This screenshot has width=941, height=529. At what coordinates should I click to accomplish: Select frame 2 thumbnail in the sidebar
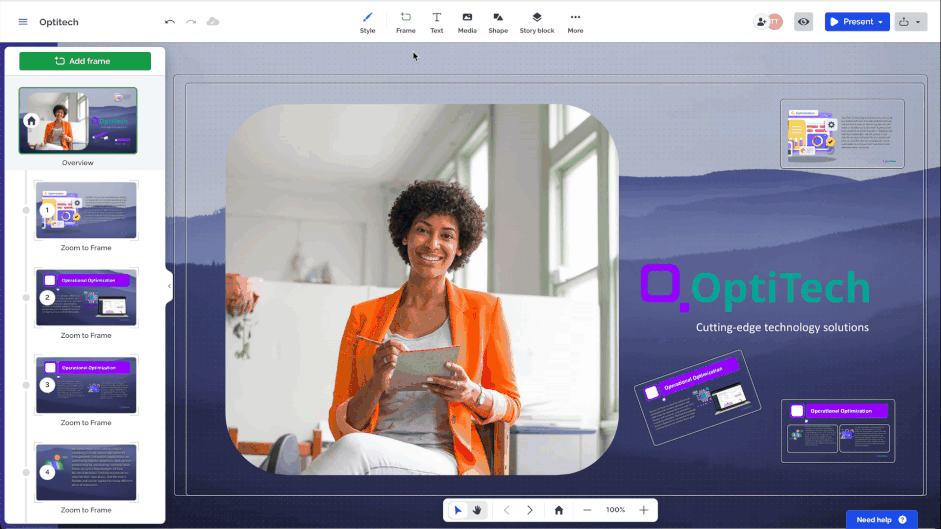[x=86, y=298]
